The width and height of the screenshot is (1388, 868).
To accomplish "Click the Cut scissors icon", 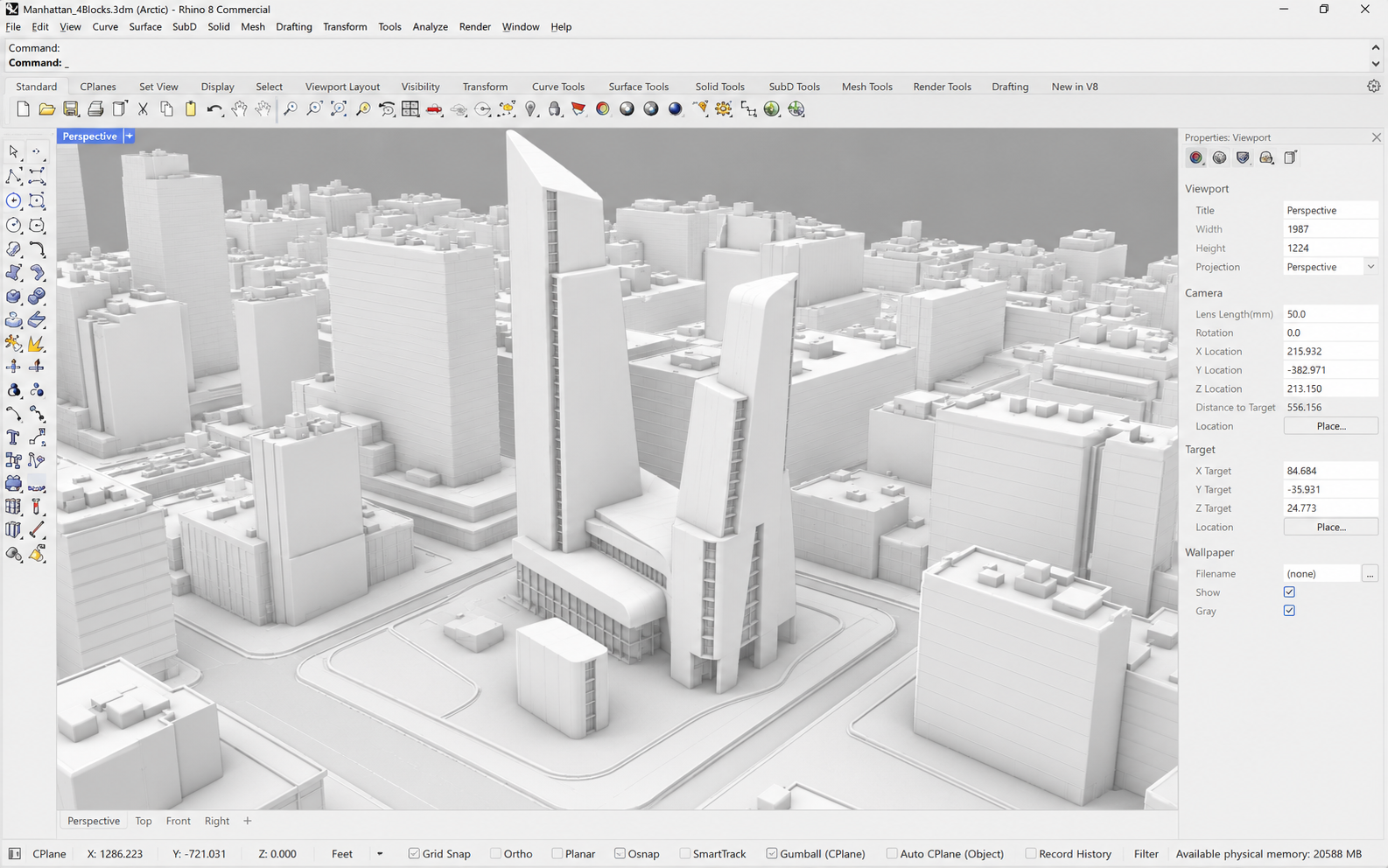I will [143, 109].
